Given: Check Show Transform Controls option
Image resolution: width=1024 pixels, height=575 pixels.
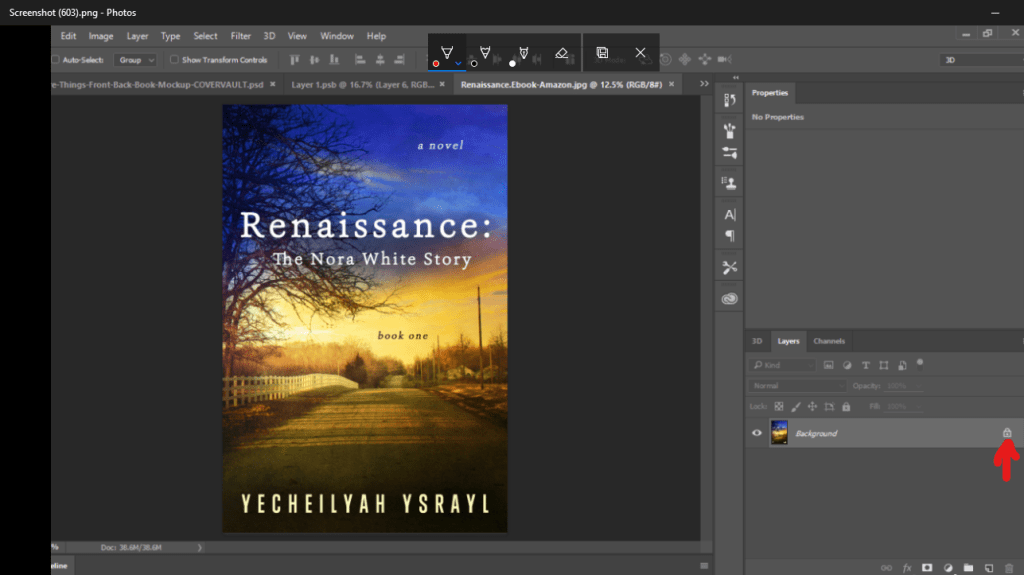Looking at the screenshot, I should point(174,60).
